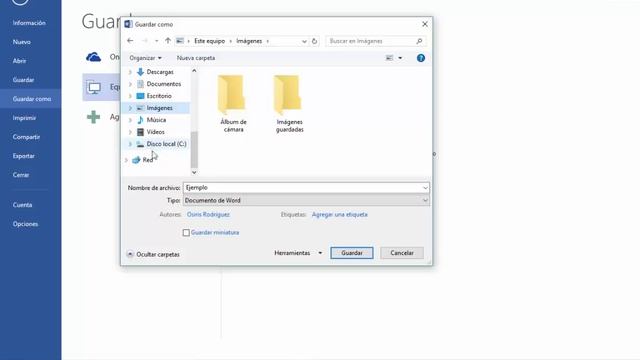Screen dimensions: 640x360
Task: Go back using the dialog's back arrow
Action: coord(130,41)
